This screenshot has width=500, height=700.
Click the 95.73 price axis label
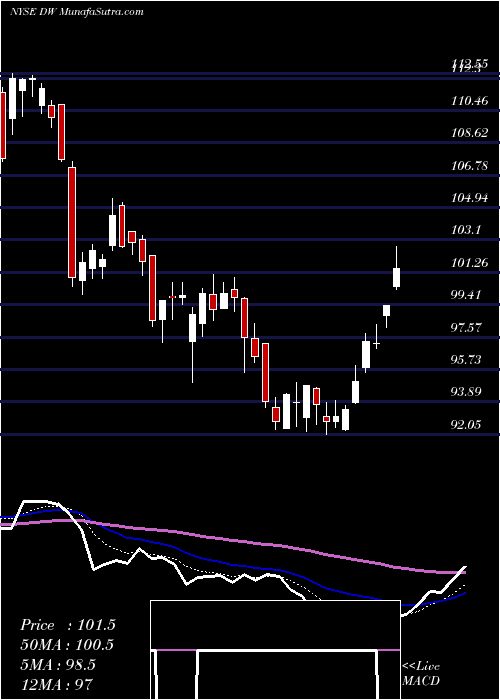coord(467,360)
